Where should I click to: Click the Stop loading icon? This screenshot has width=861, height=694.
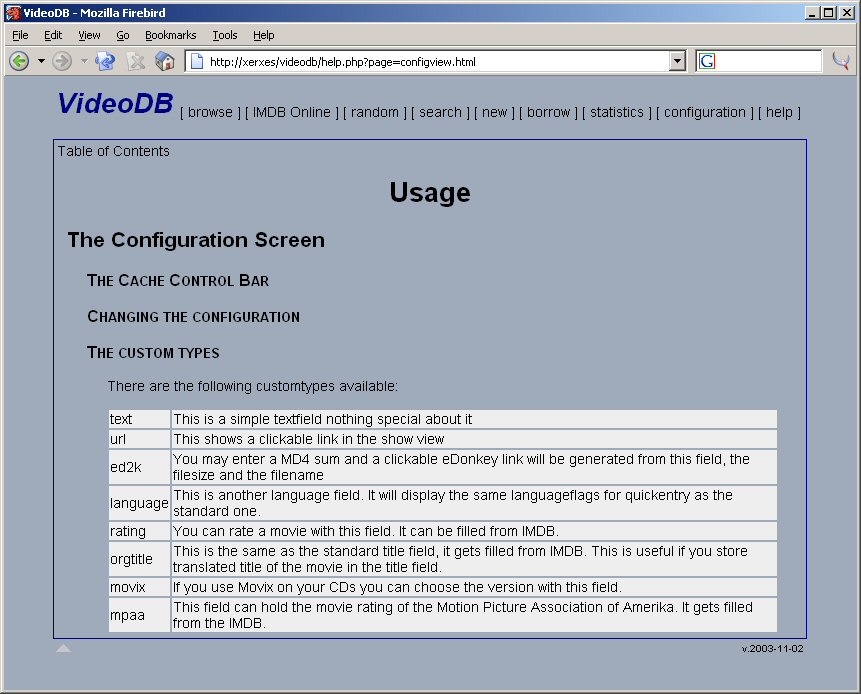pos(136,61)
